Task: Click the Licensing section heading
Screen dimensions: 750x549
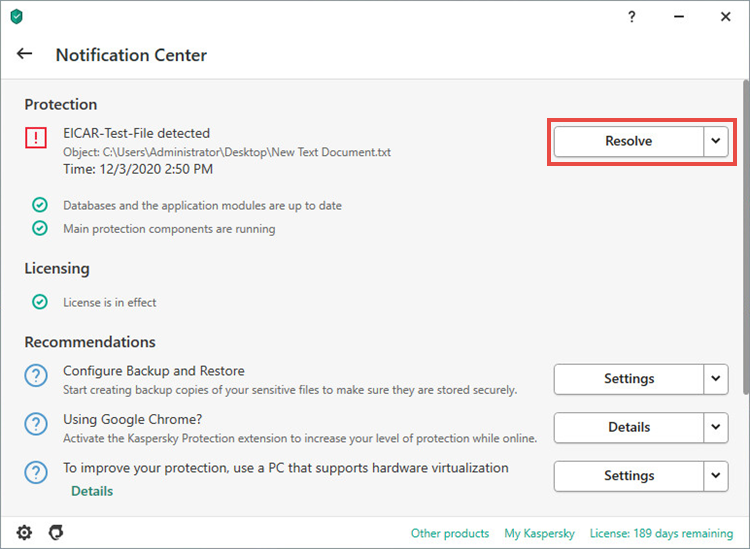Action: (57, 268)
